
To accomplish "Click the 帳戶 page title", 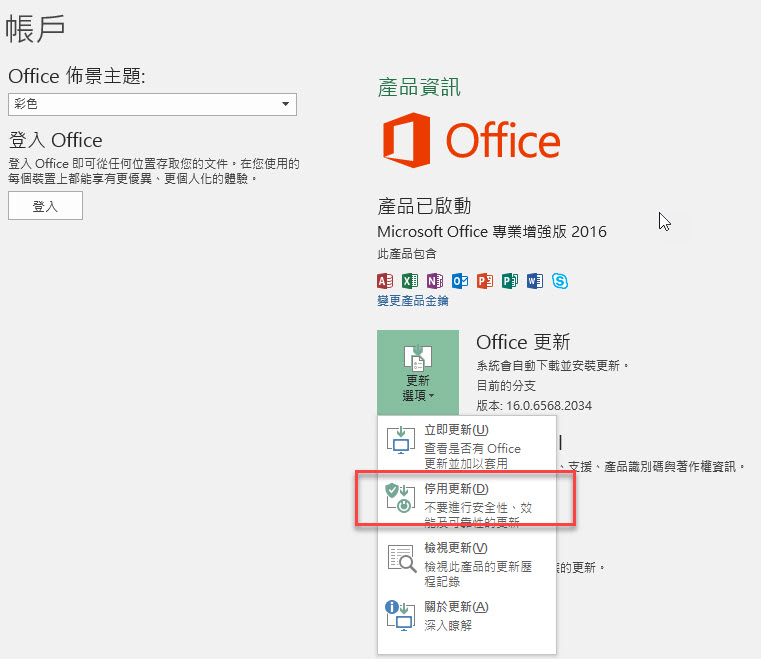I will pos(35,29).
